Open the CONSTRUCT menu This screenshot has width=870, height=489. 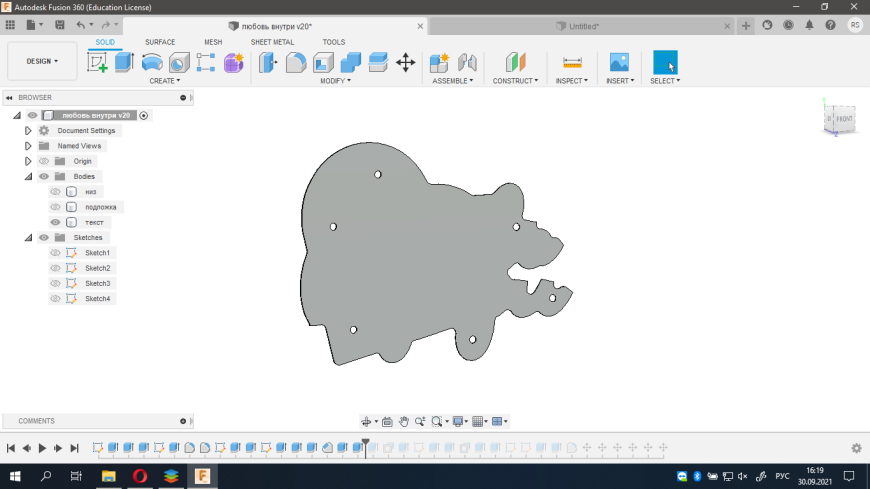point(515,81)
